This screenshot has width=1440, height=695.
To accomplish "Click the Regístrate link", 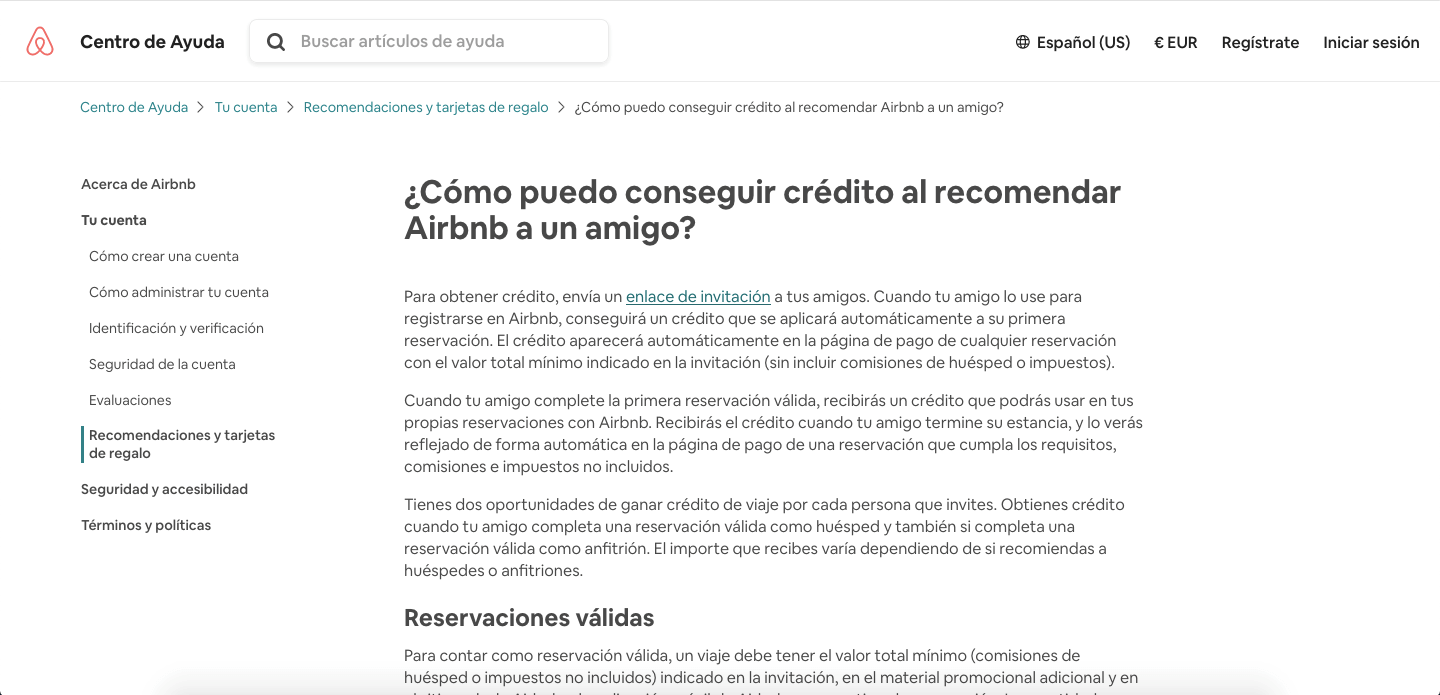I will coord(1260,42).
